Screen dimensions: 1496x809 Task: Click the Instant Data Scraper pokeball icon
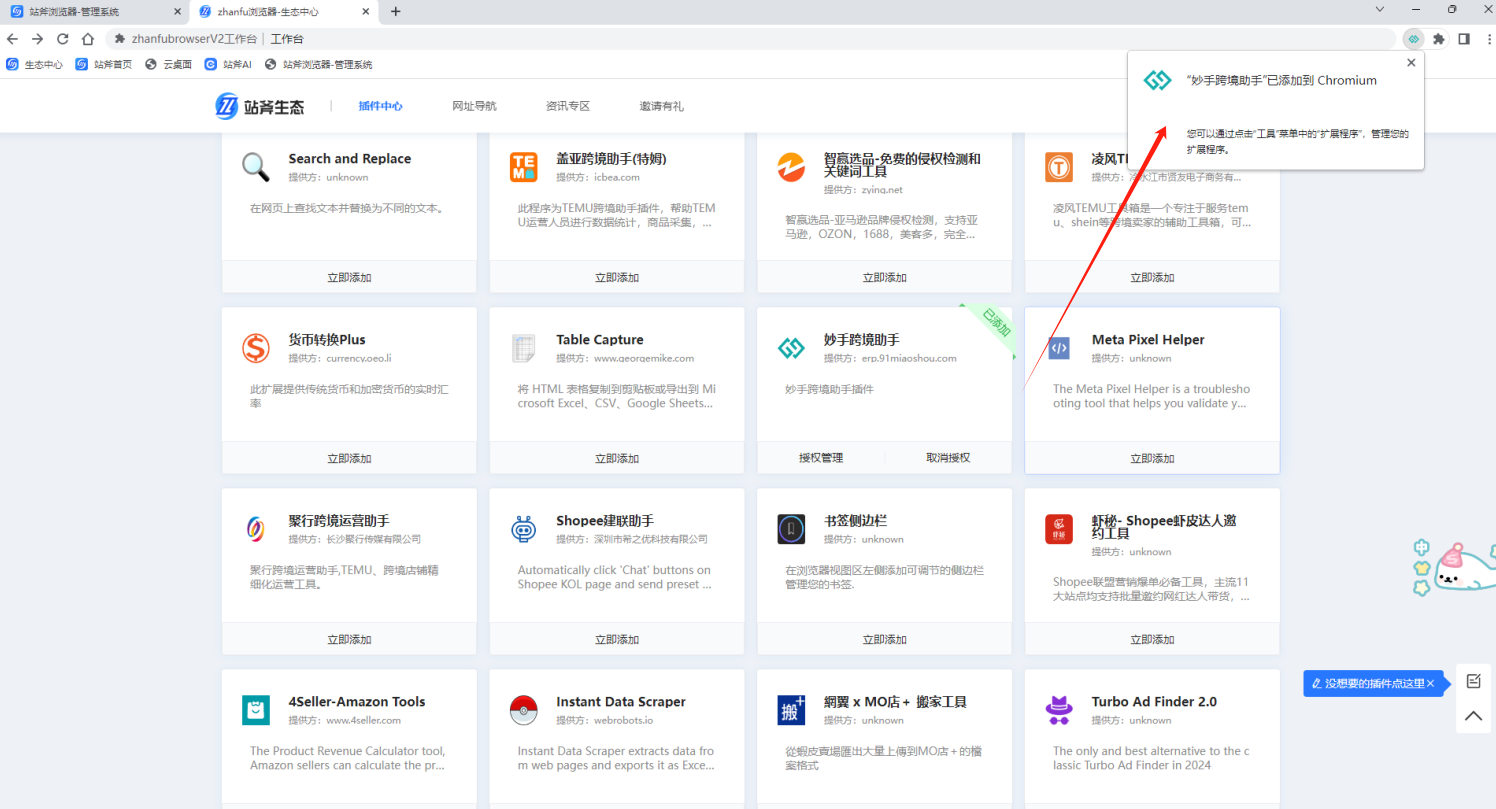pos(524,710)
